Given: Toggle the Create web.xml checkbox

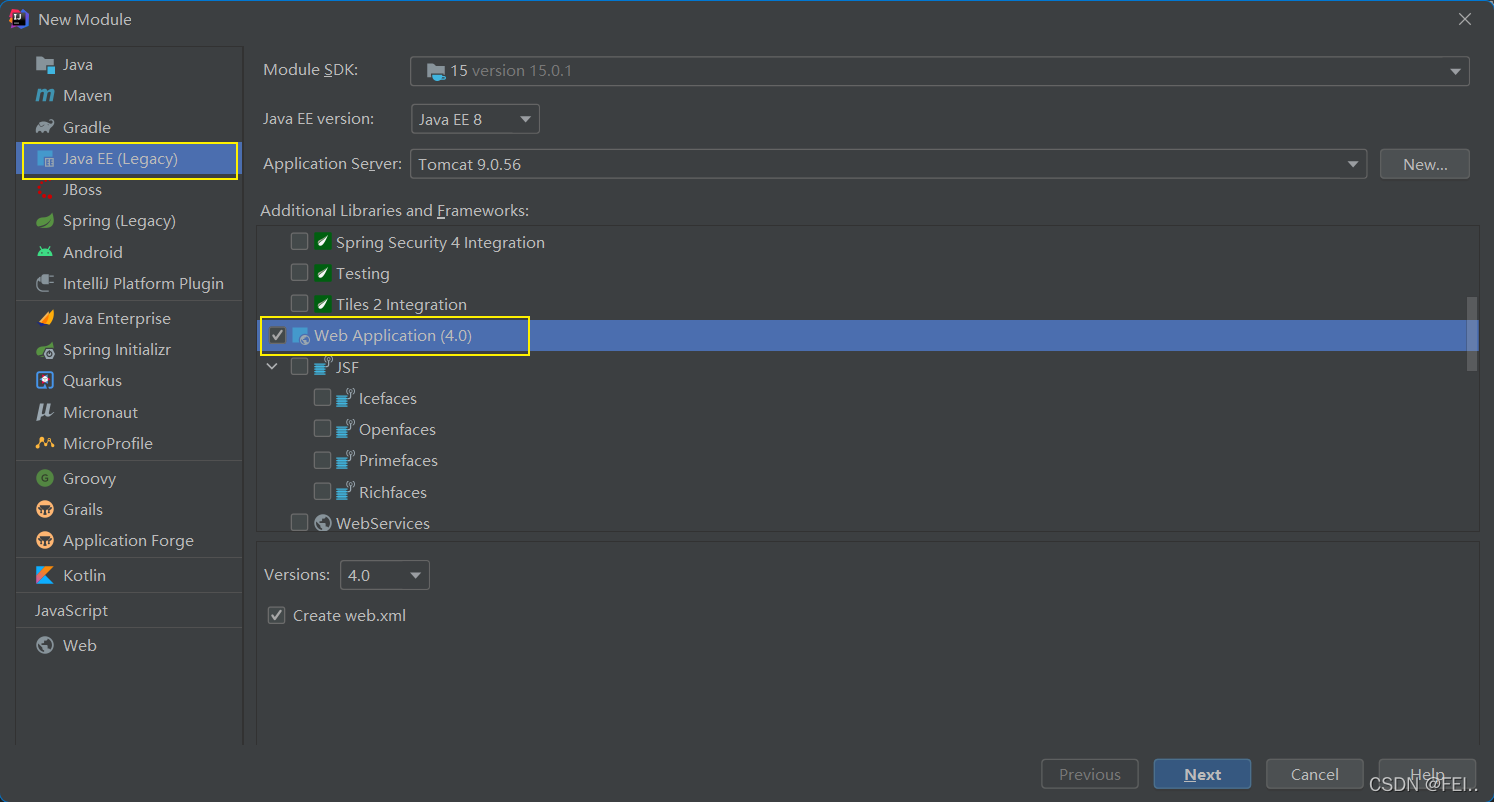Looking at the screenshot, I should [277, 616].
